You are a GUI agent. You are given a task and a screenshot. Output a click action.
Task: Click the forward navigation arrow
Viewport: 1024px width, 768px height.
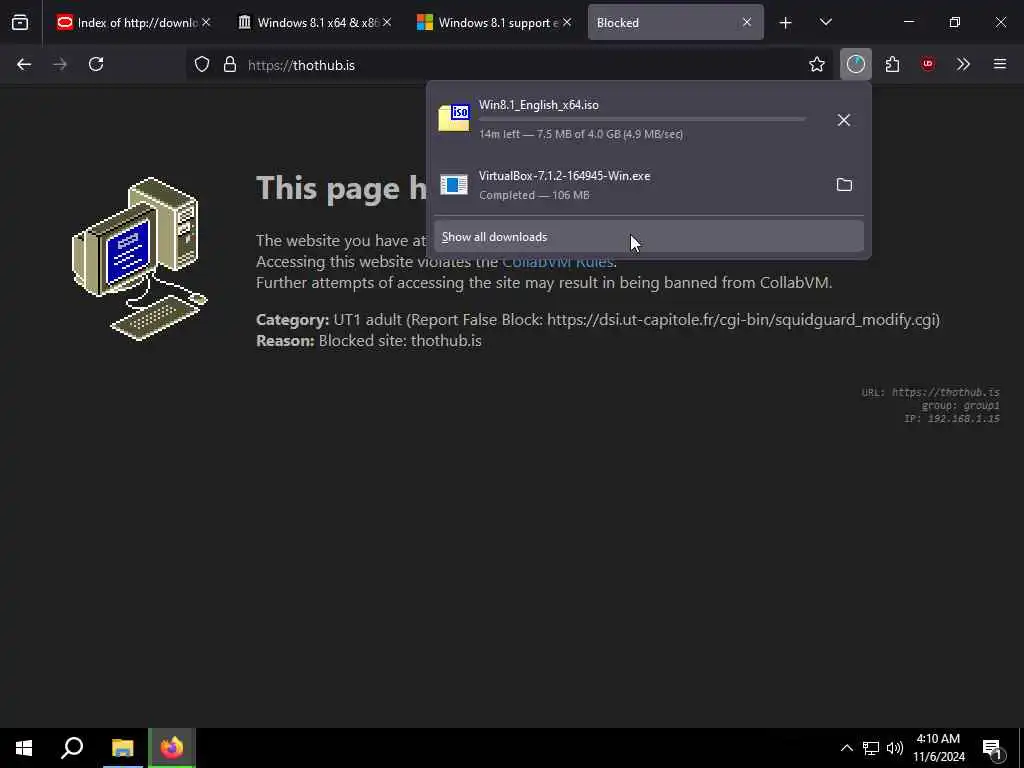(x=60, y=64)
